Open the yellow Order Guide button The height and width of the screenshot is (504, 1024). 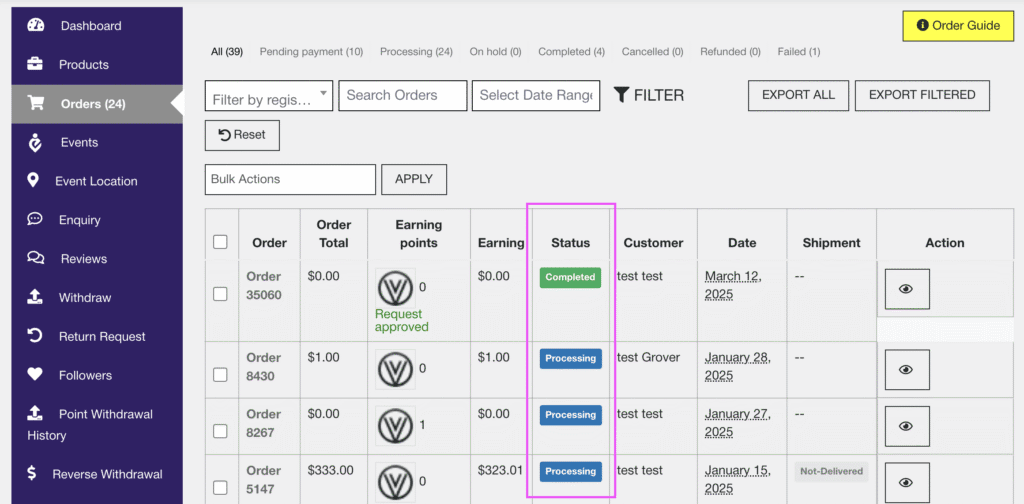pyautogui.click(x=957, y=26)
